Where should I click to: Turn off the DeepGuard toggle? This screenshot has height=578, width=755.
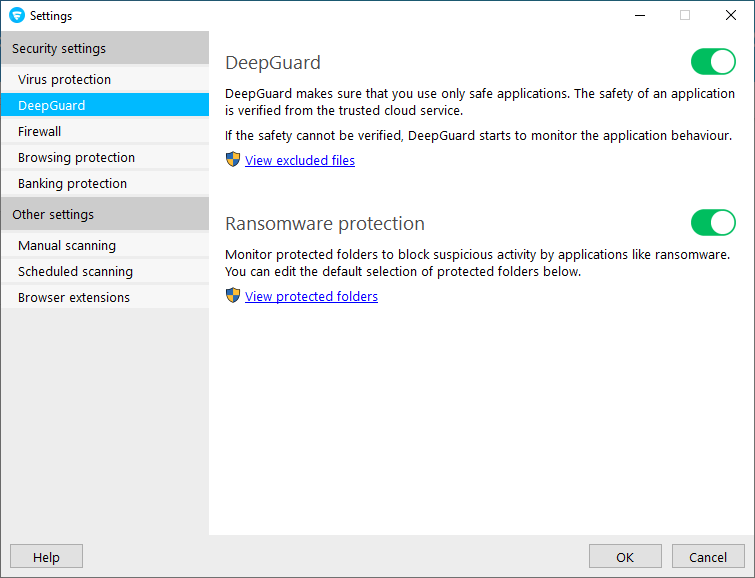coord(713,62)
